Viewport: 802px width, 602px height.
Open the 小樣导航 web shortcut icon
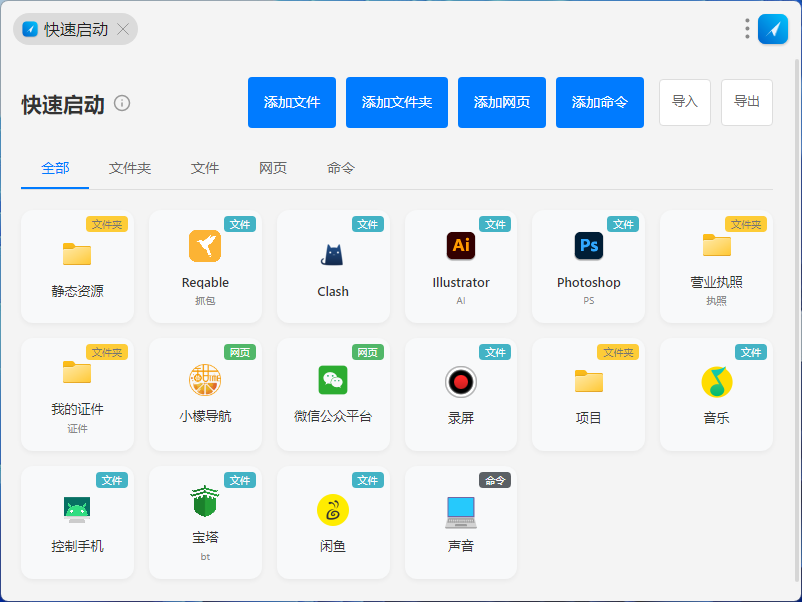[x=205, y=380]
